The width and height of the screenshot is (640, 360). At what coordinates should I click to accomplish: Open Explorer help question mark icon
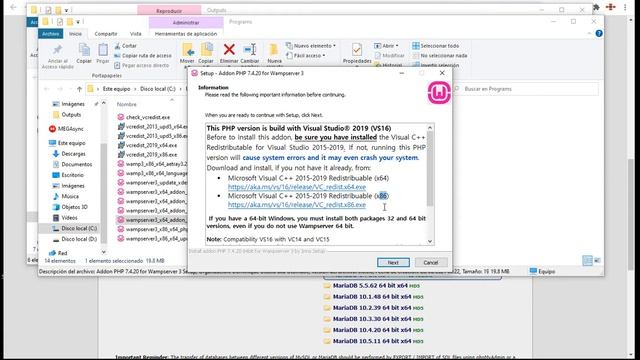[599, 33]
